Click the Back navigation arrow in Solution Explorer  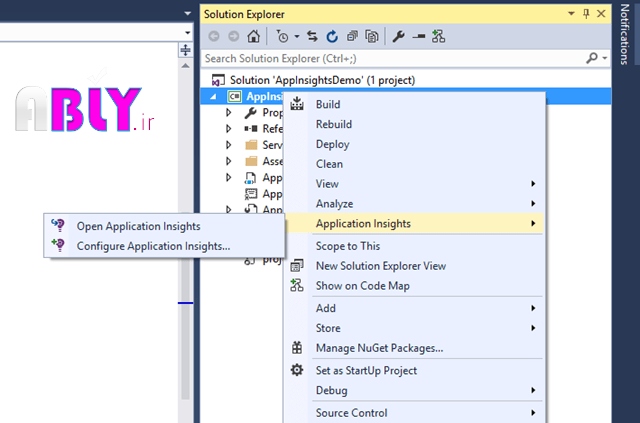[214, 36]
